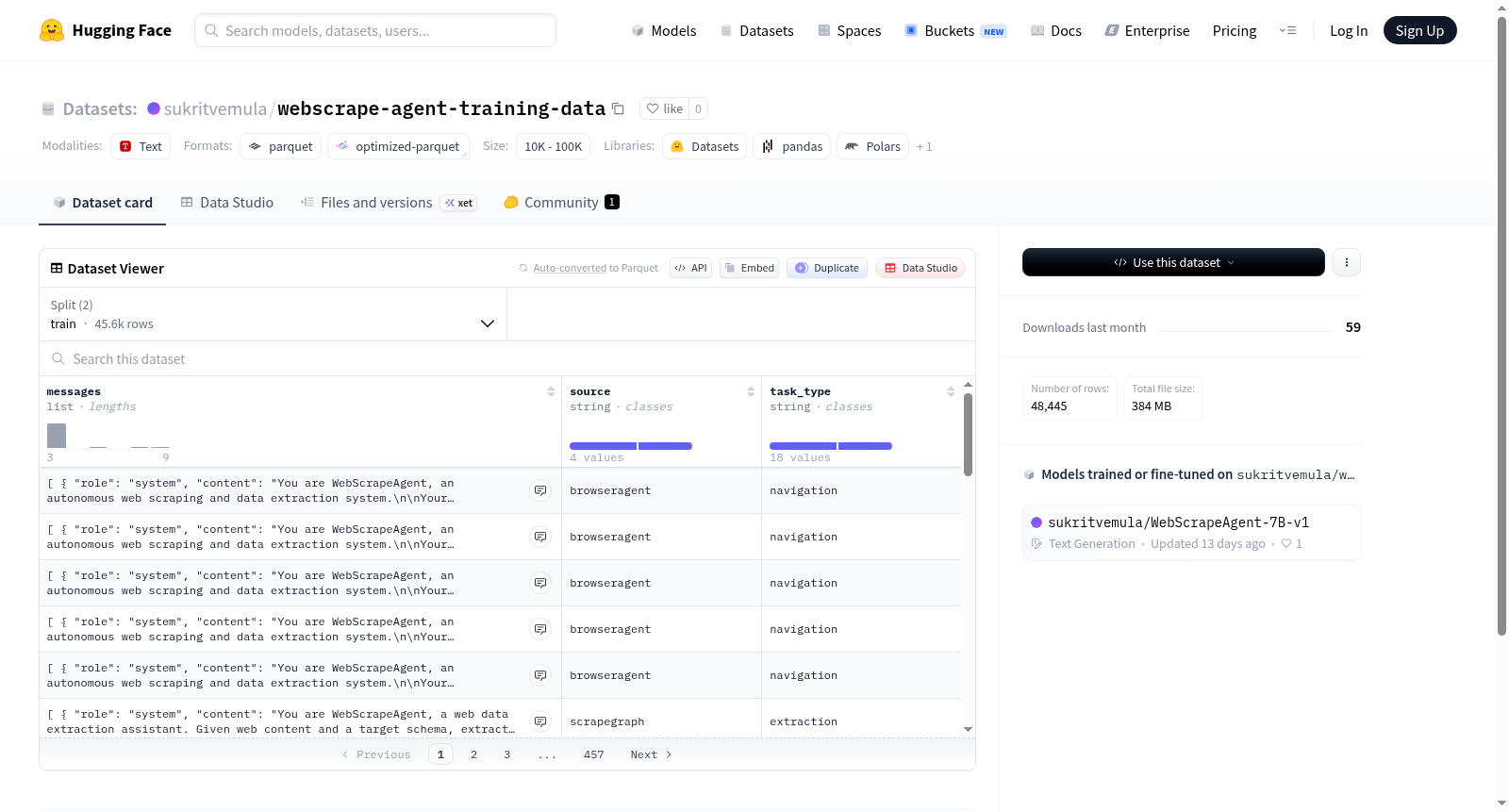Click the search models, datasets, users field
The height and width of the screenshot is (812, 1509).
[x=375, y=30]
